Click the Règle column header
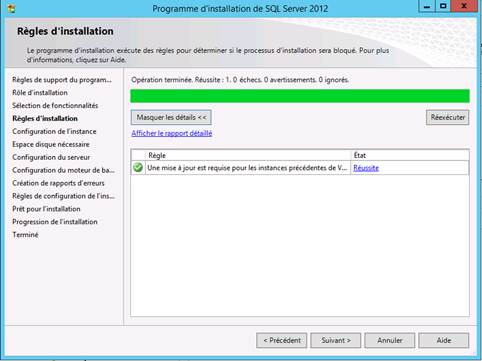 248,155
